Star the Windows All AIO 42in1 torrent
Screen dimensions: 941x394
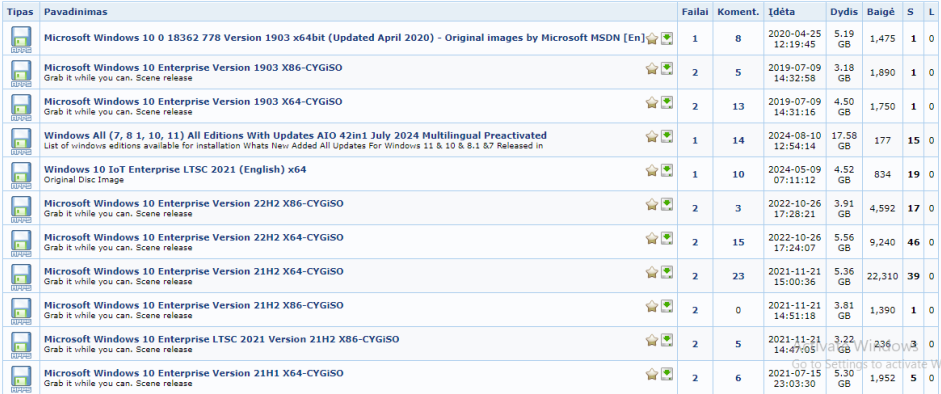[652, 136]
